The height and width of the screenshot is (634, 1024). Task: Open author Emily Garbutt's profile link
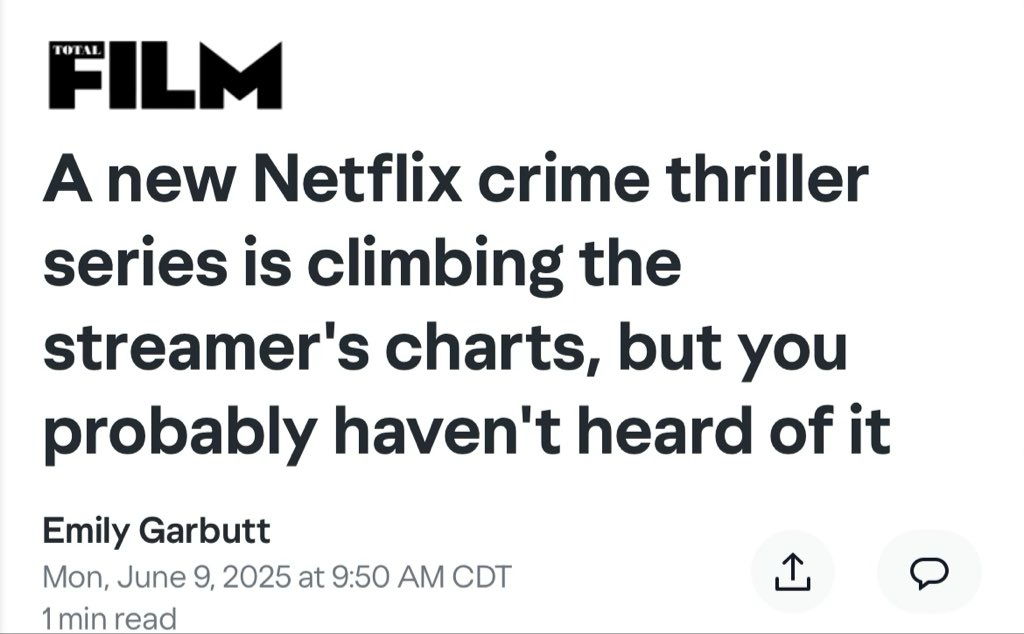(x=156, y=530)
